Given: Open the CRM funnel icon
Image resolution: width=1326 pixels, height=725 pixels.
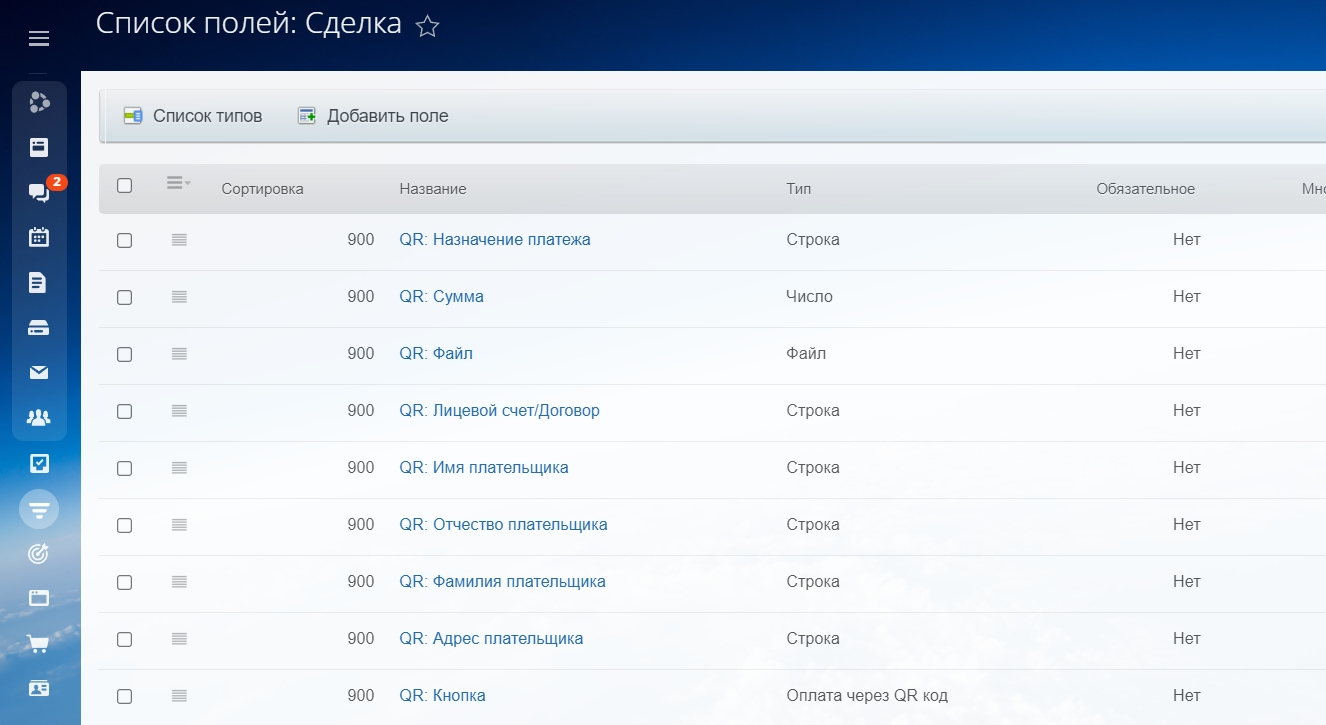Looking at the screenshot, I should (x=39, y=510).
